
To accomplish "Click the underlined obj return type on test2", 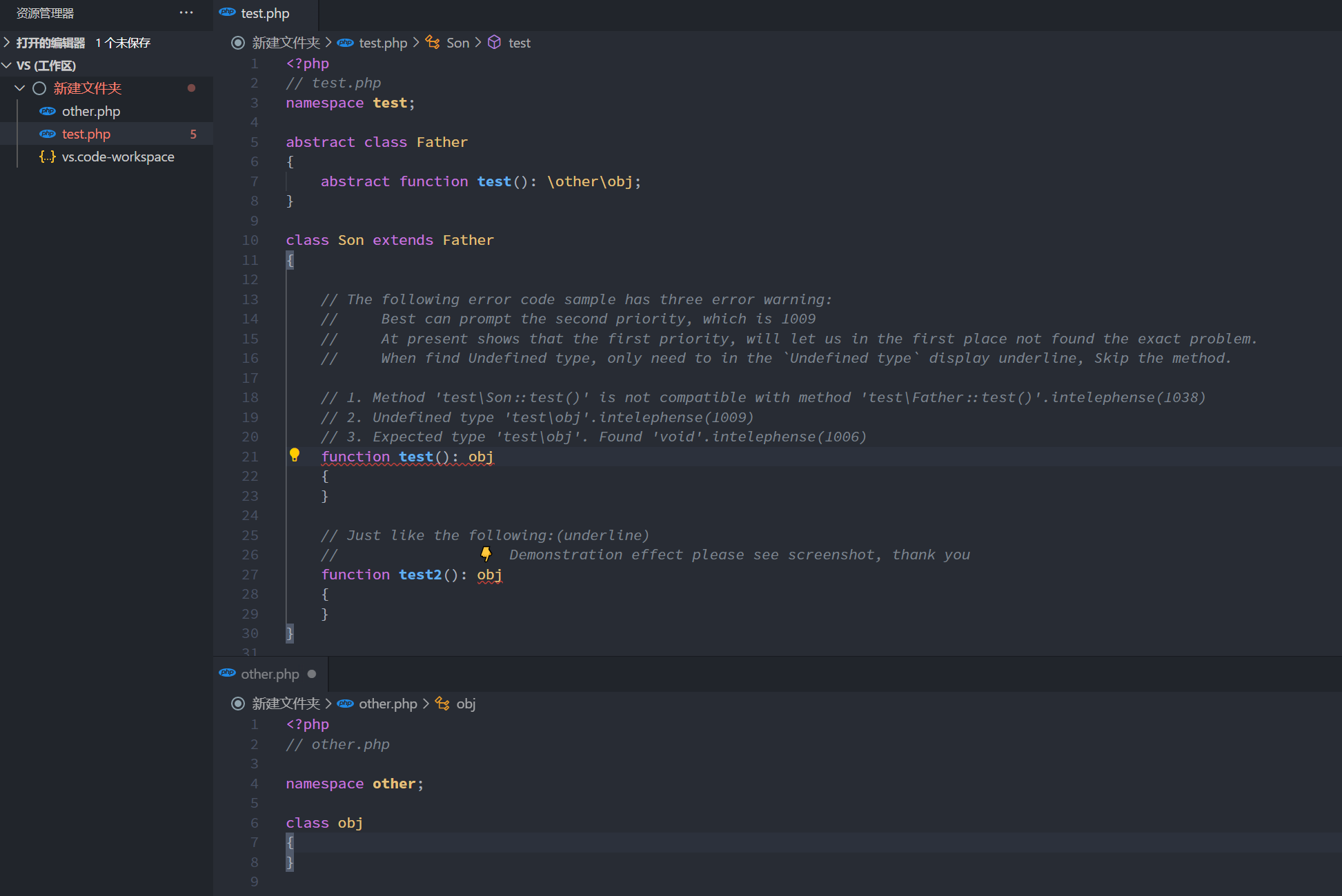I will tap(489, 575).
